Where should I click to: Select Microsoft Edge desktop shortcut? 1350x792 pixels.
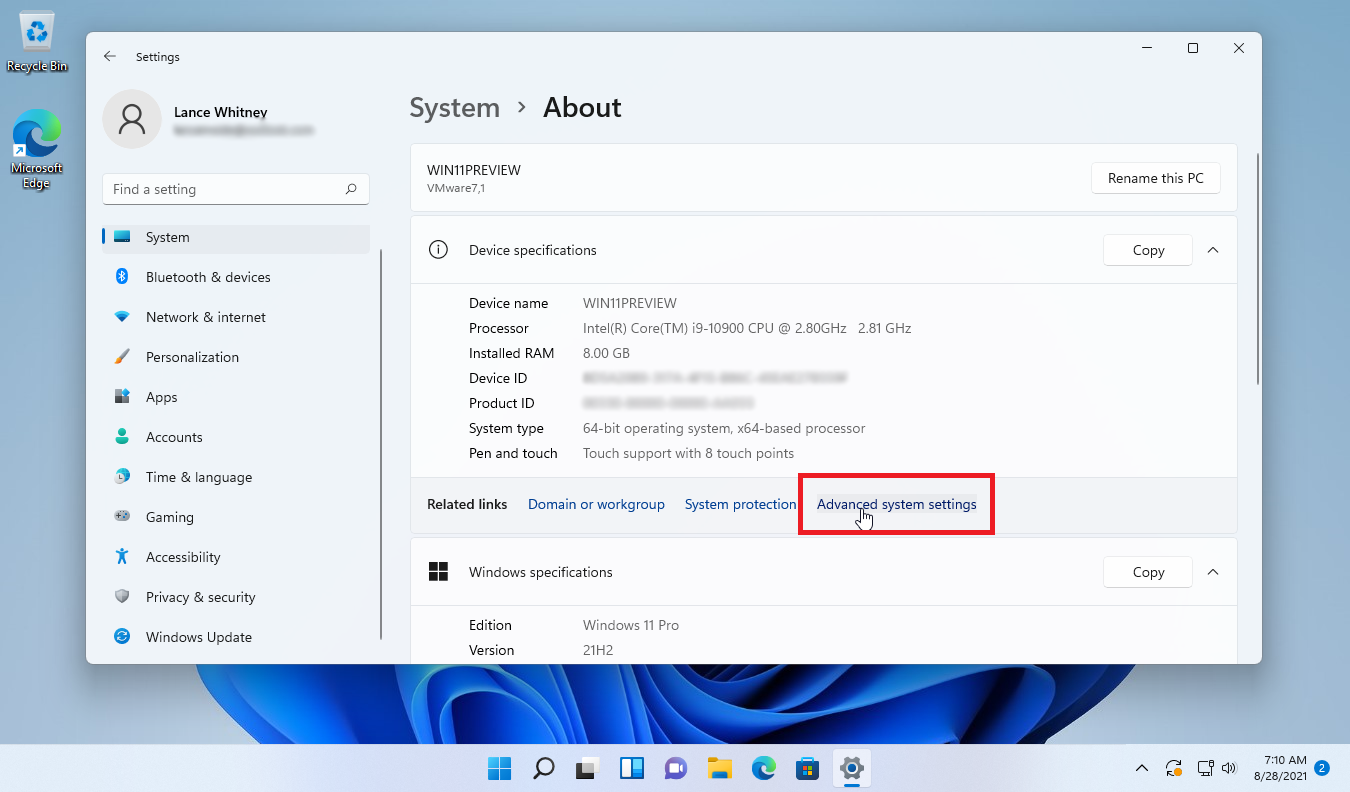(x=37, y=149)
